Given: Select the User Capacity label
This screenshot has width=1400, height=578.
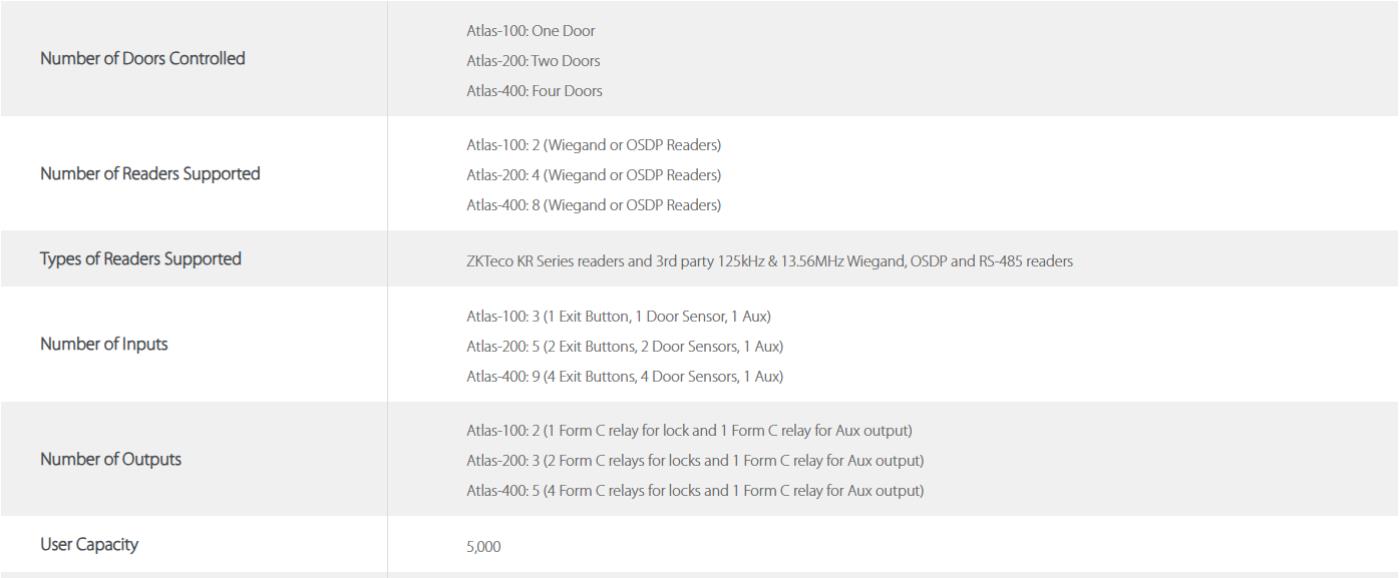Looking at the screenshot, I should pyautogui.click(x=90, y=546).
